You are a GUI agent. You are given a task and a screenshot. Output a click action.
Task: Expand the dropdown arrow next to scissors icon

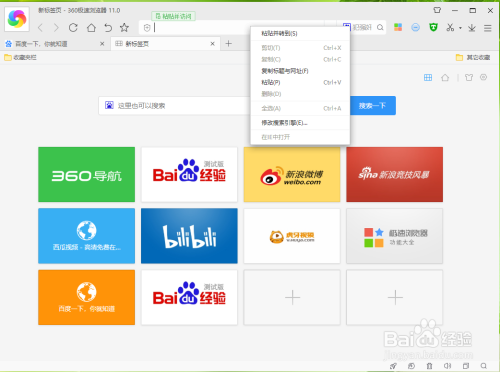(460, 28)
